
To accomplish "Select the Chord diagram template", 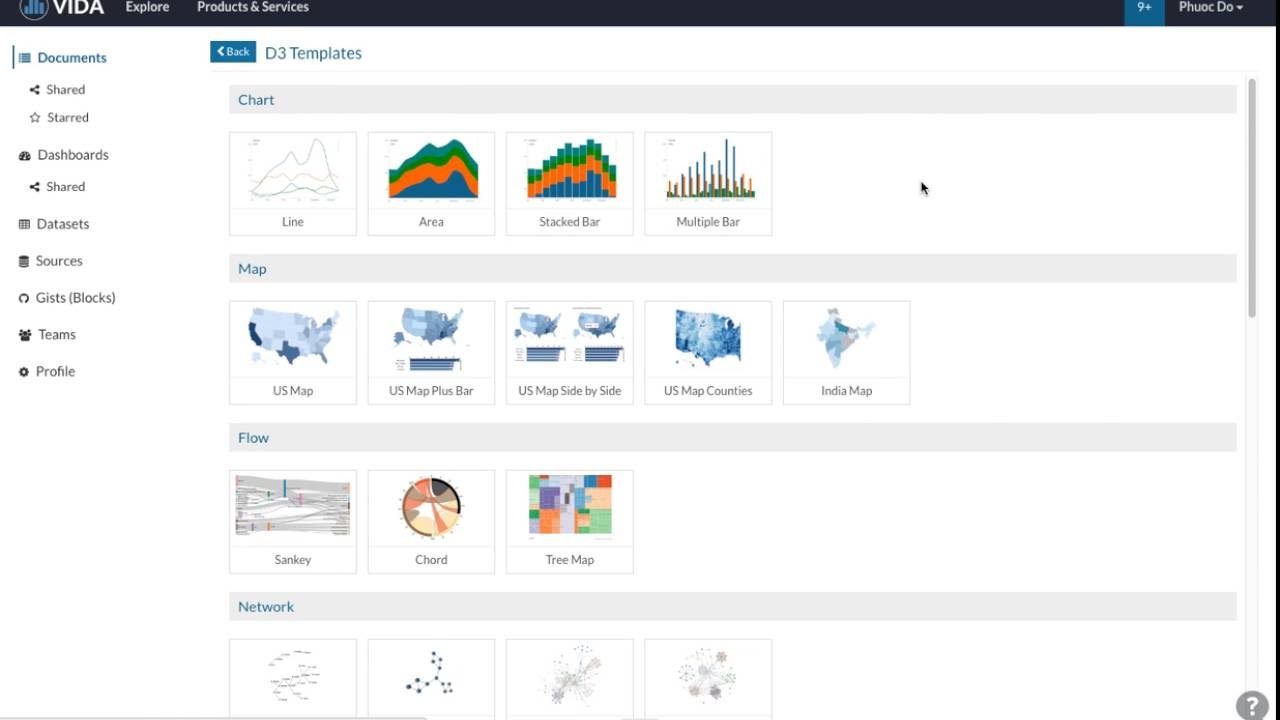I will (431, 522).
